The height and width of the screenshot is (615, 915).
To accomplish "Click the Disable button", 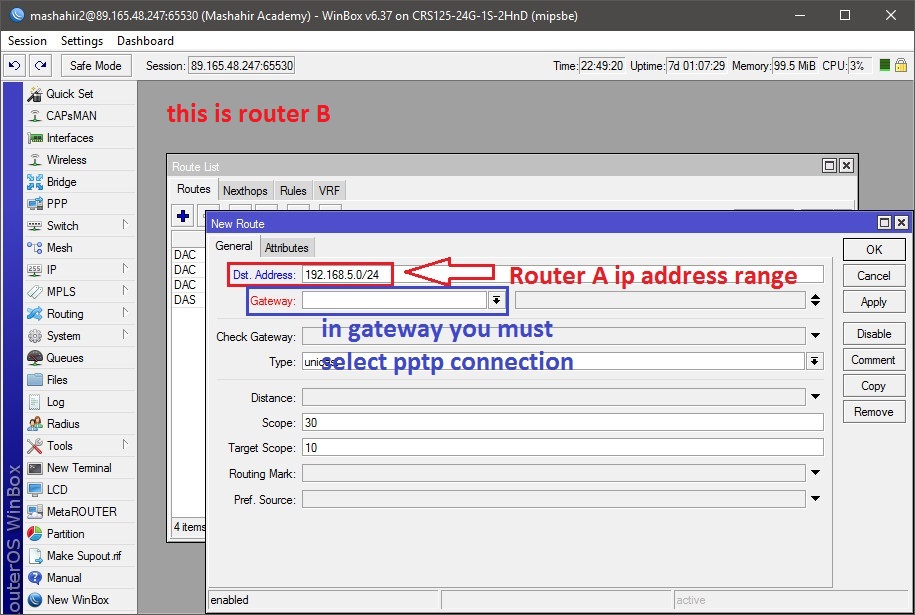I will 874,334.
